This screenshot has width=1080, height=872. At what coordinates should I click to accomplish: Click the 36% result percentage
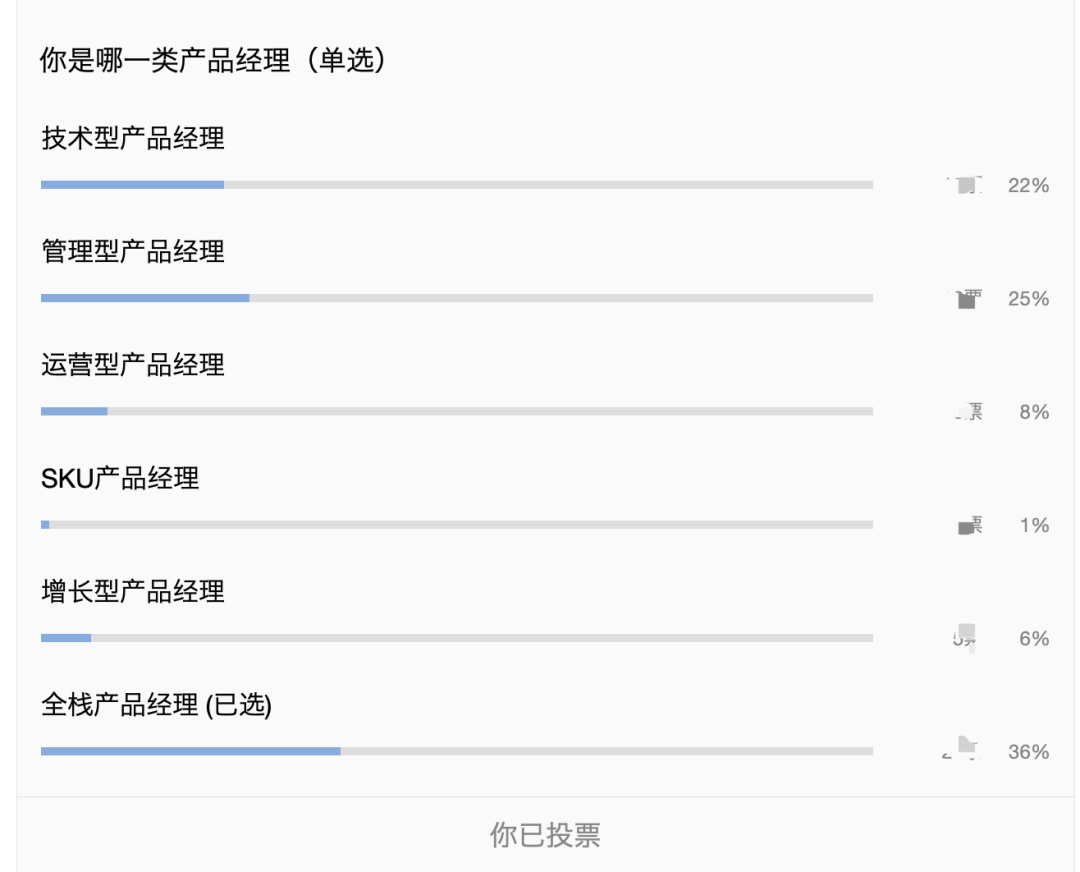[1028, 752]
